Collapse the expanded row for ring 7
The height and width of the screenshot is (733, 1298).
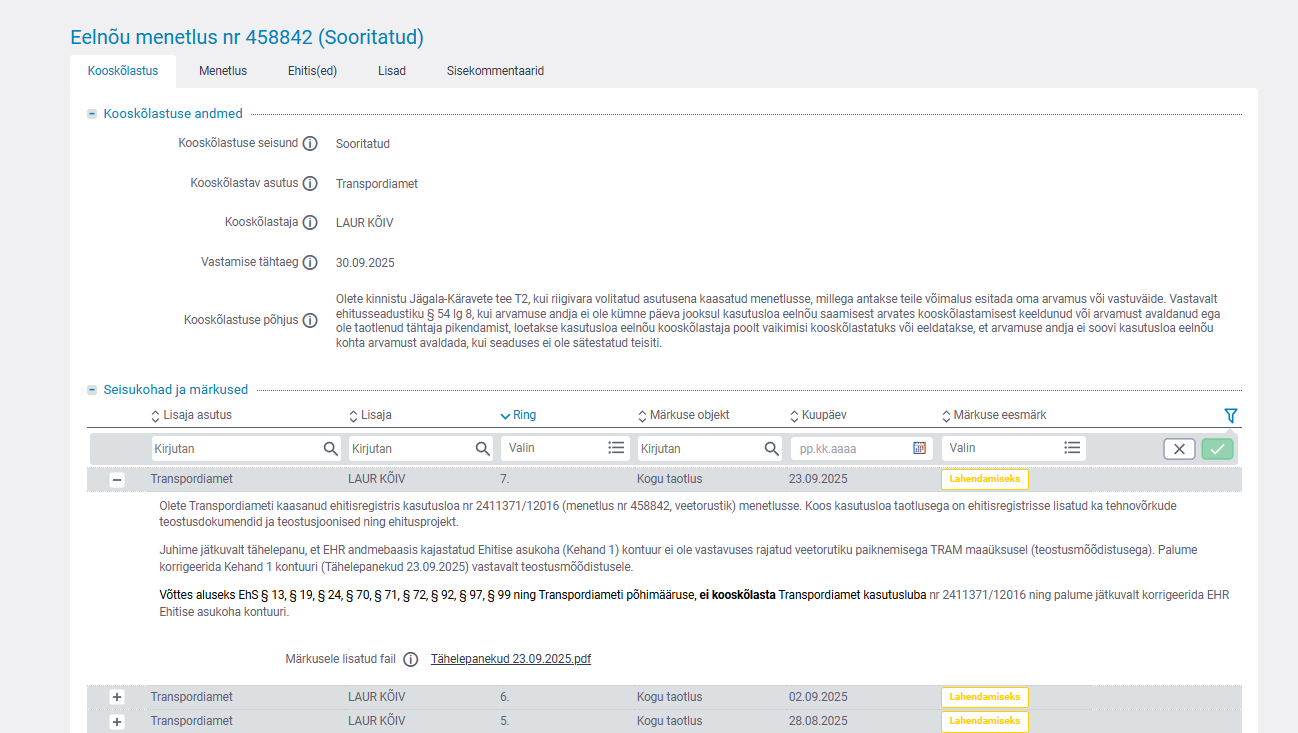click(117, 480)
